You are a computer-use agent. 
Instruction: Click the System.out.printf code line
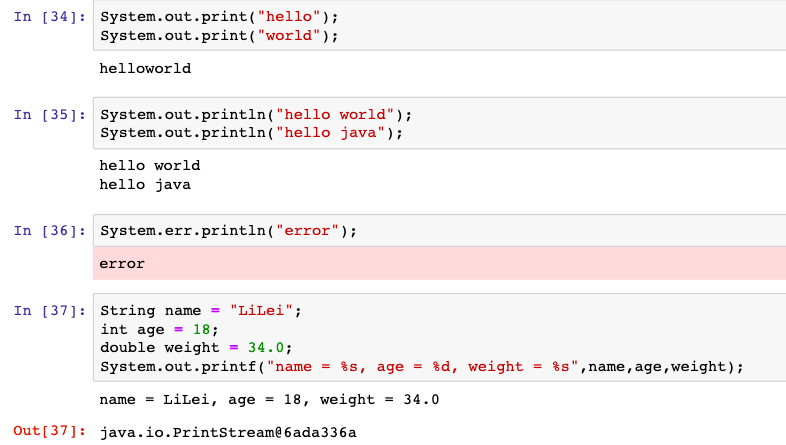point(422,366)
